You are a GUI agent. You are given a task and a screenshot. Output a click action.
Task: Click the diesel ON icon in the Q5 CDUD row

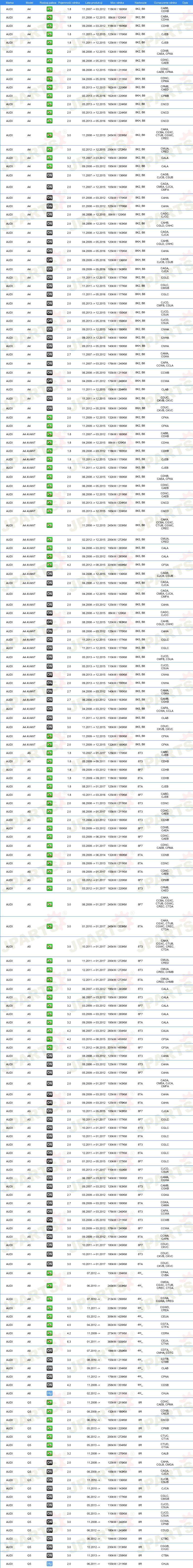(x=49, y=1531)
